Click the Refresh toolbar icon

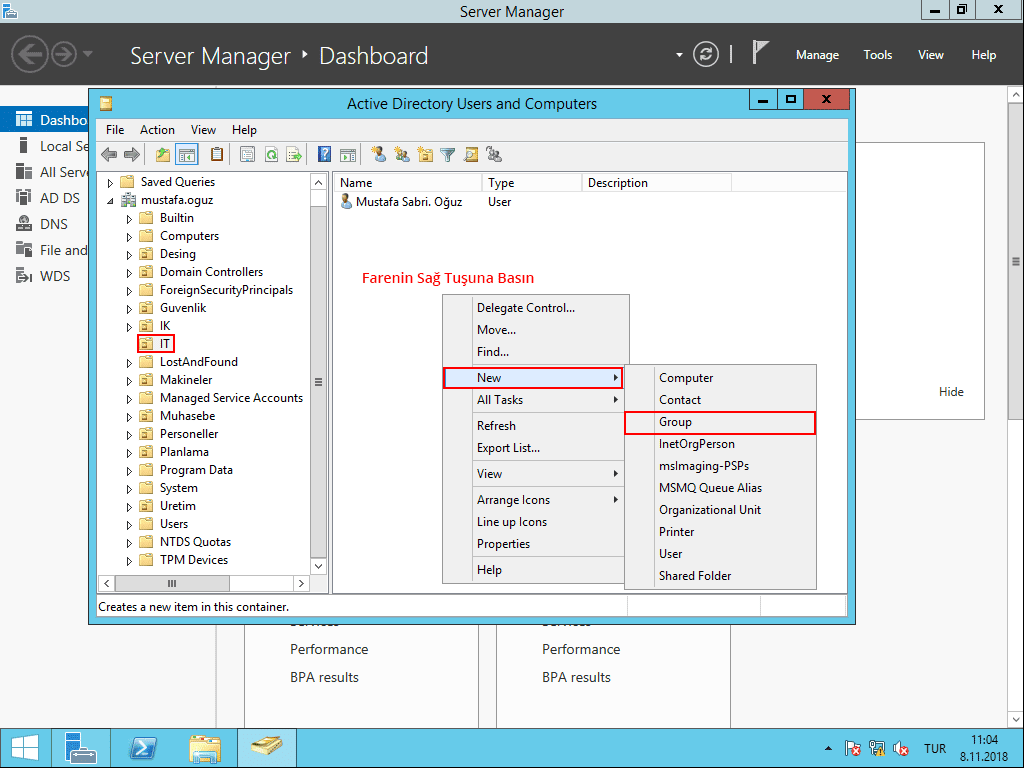pos(271,155)
